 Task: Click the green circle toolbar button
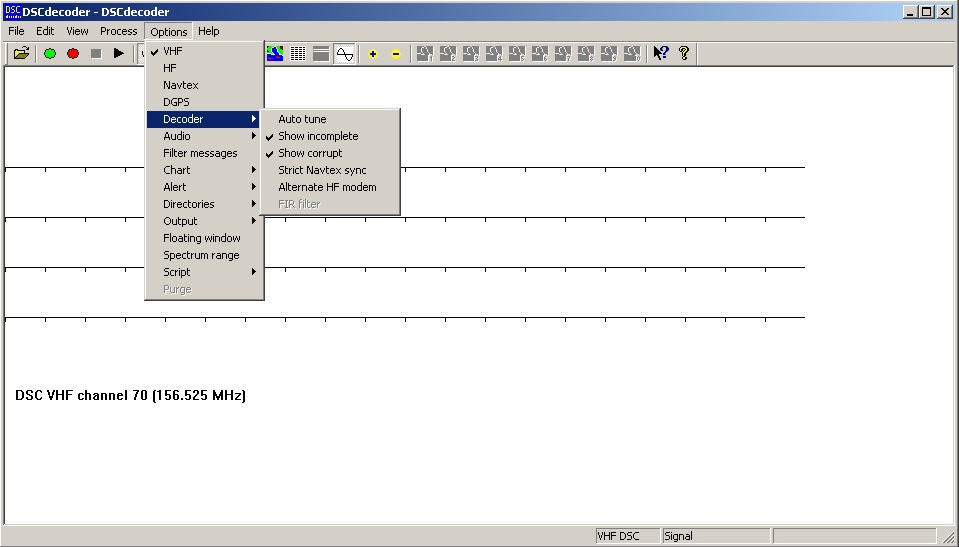tap(50, 54)
